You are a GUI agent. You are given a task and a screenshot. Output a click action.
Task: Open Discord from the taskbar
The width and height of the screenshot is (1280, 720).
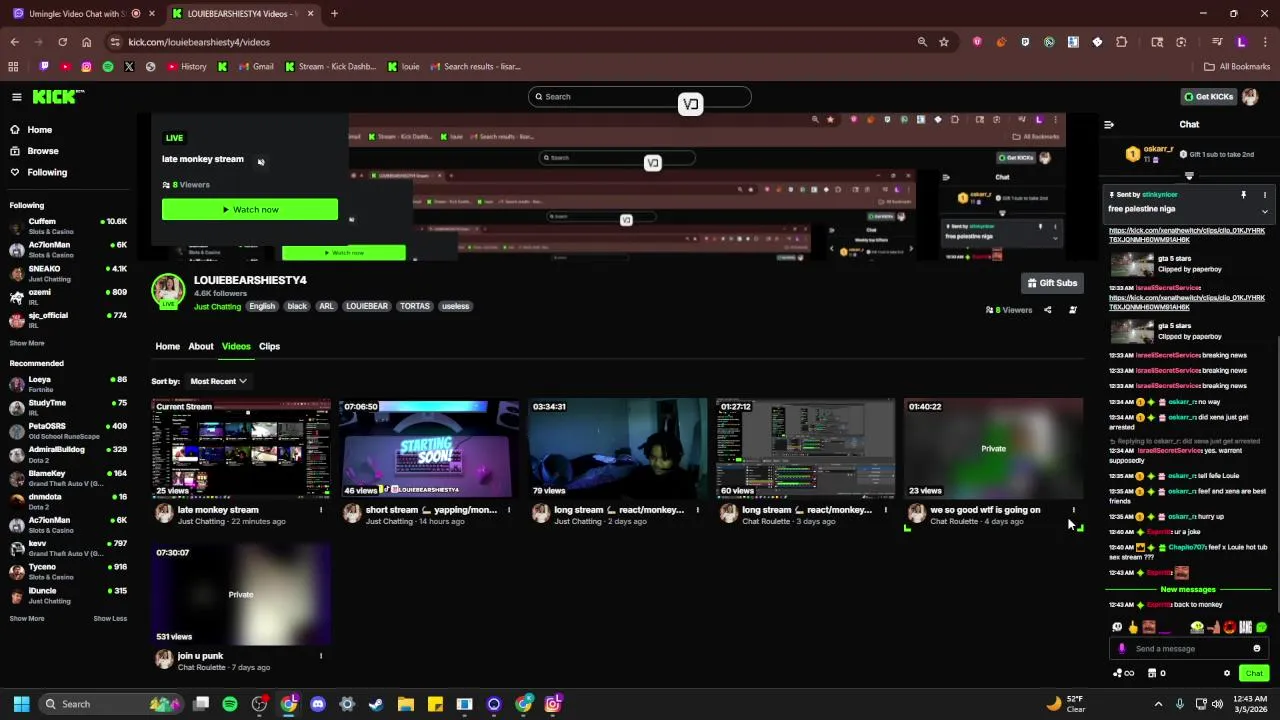tap(318, 704)
